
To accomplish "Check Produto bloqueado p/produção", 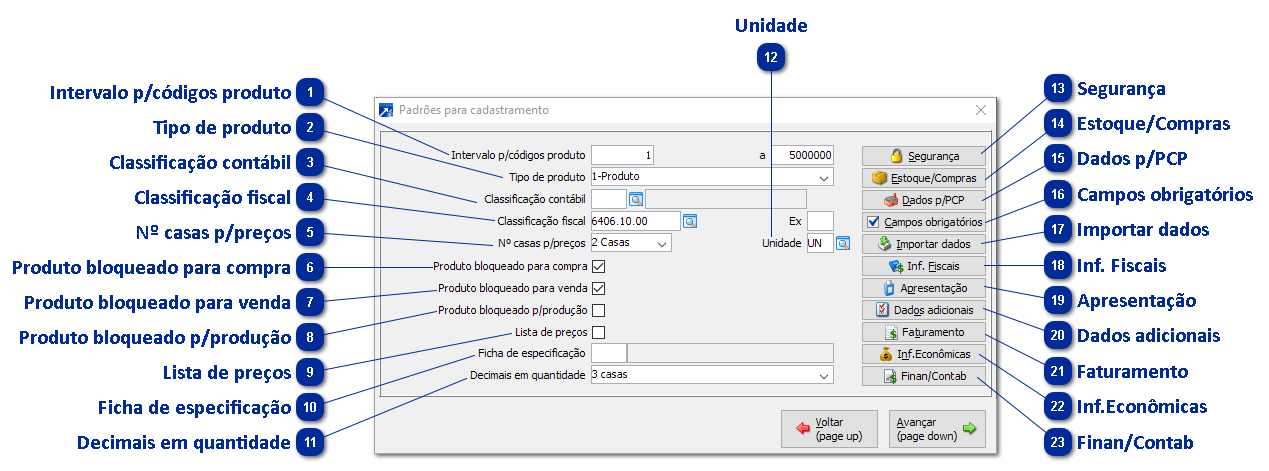I will point(599,310).
